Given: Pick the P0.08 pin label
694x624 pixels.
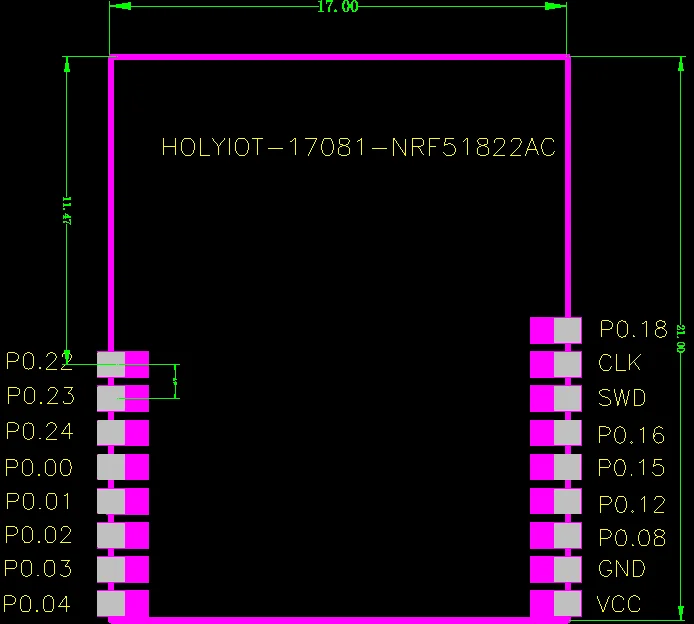Looking at the screenshot, I should 632,538.
